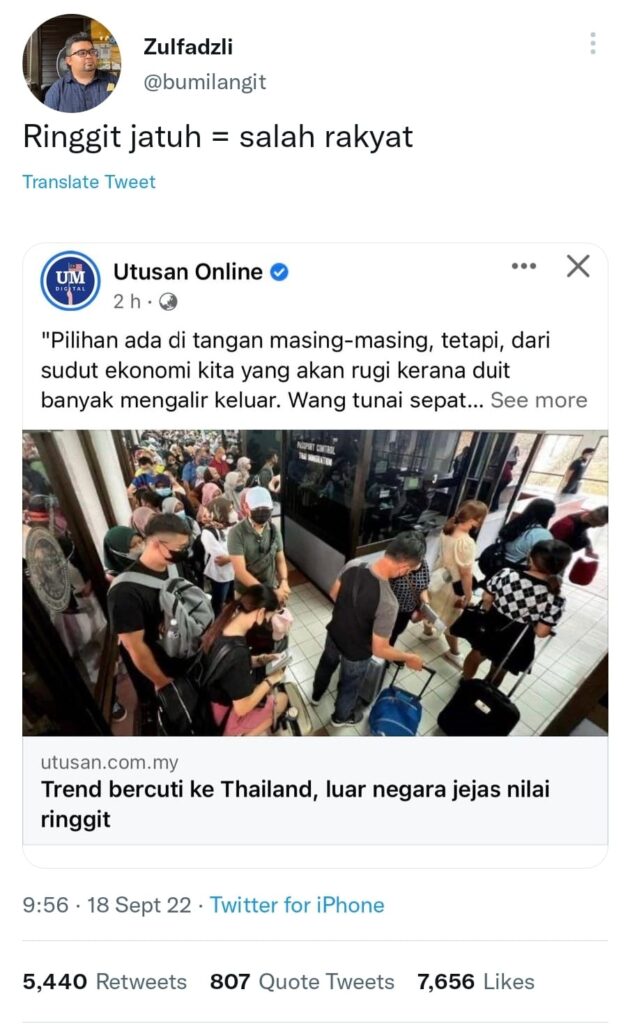Open the tweet's three-dot options menu
Image resolution: width=630 pixels, height=1024 pixels.
pos(593,43)
